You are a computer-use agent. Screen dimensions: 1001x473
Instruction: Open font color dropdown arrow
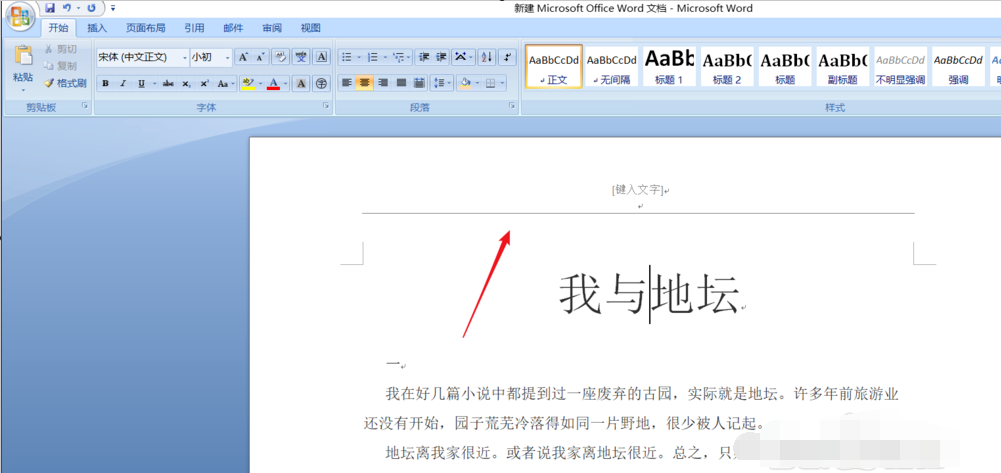pos(286,83)
